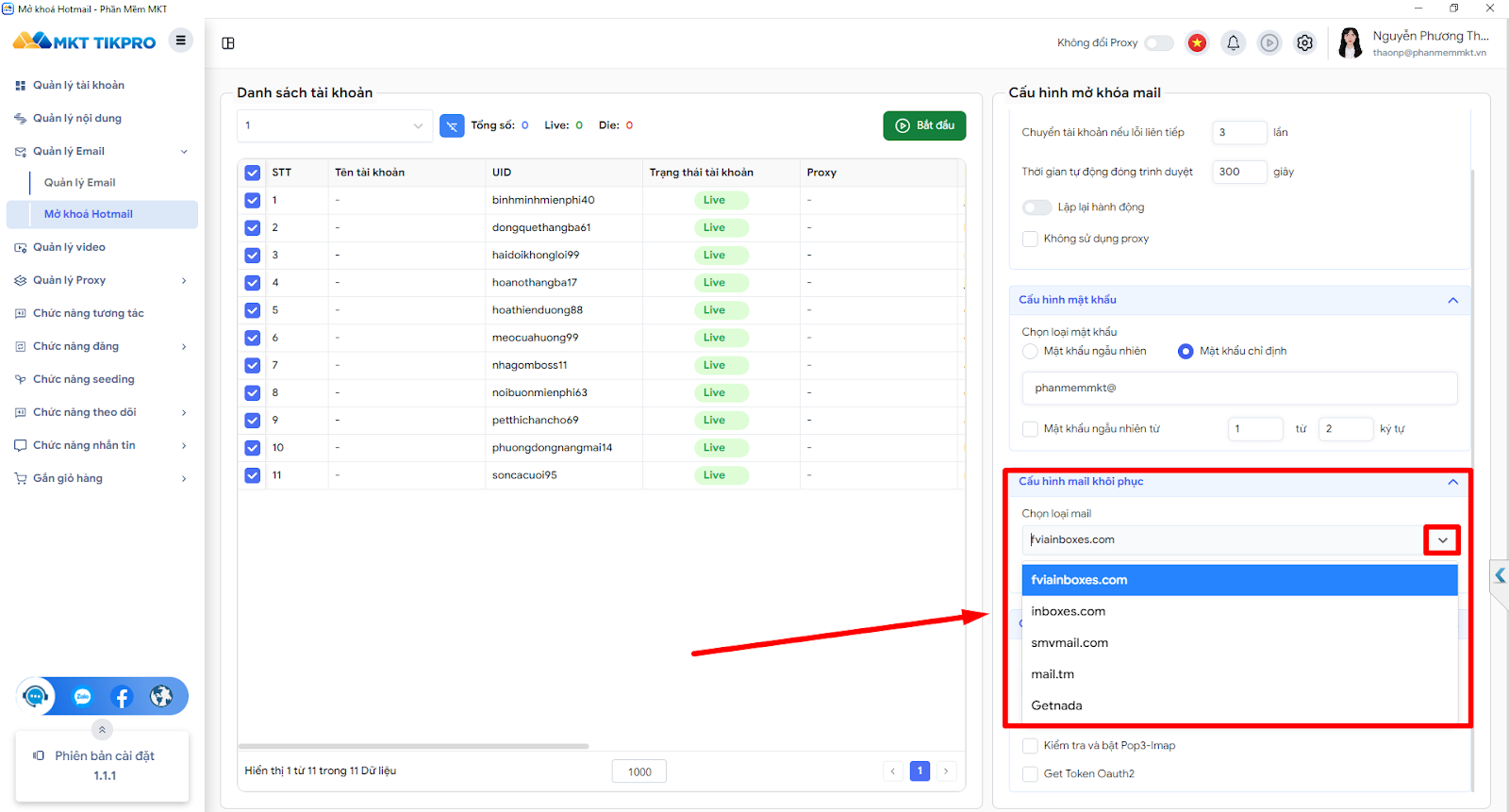Viewport: 1509px width, 812px height.
Task: Select Mật khẩu chỉ định radio
Action: [x=1186, y=351]
